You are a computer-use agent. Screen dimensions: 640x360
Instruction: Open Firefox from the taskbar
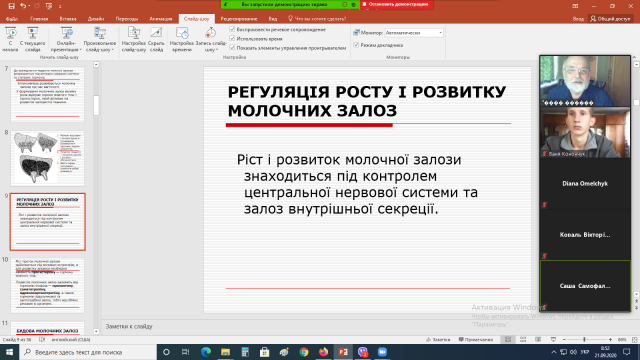[323, 352]
